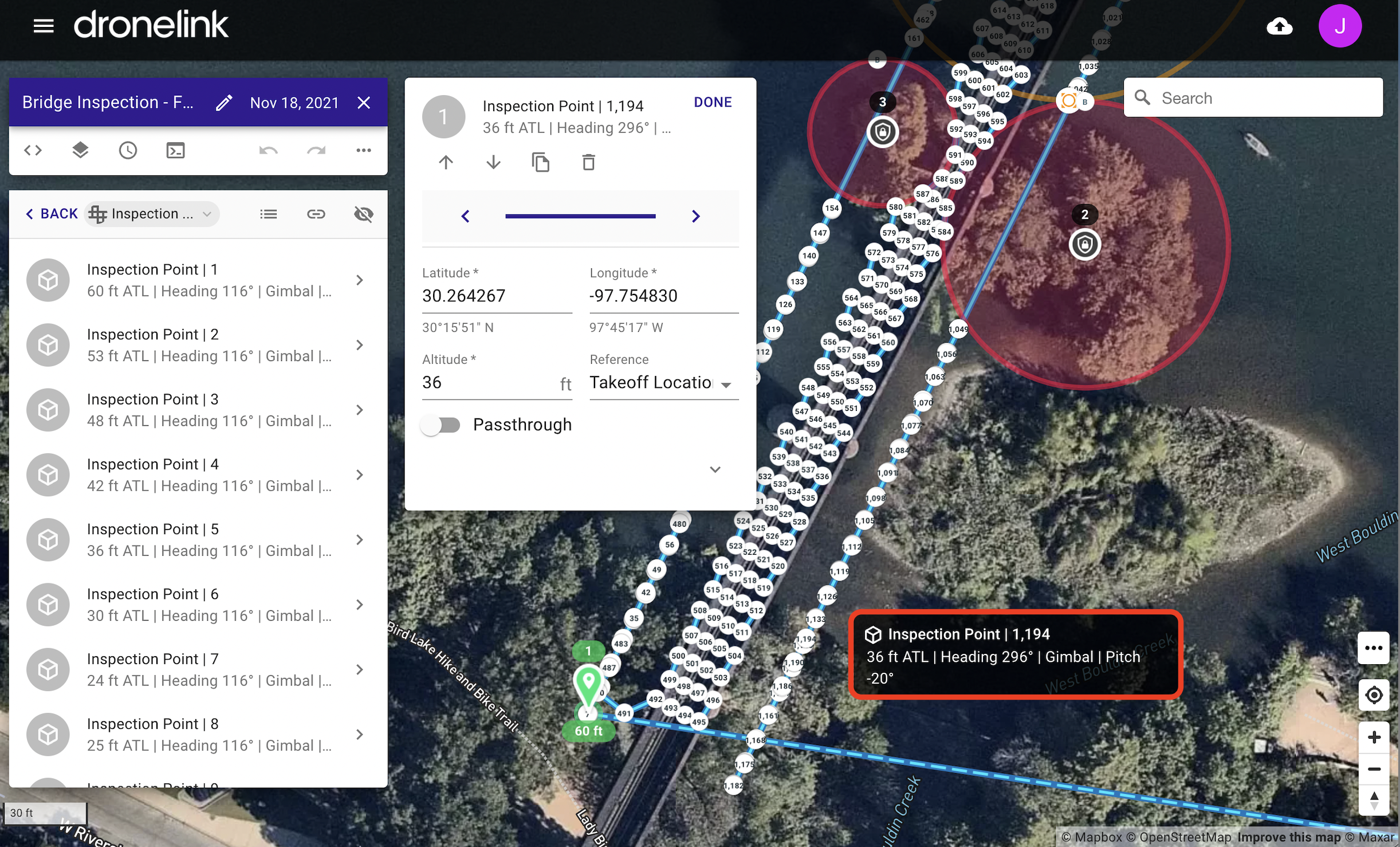
Task: Open the terminal console icon
Action: (x=175, y=150)
